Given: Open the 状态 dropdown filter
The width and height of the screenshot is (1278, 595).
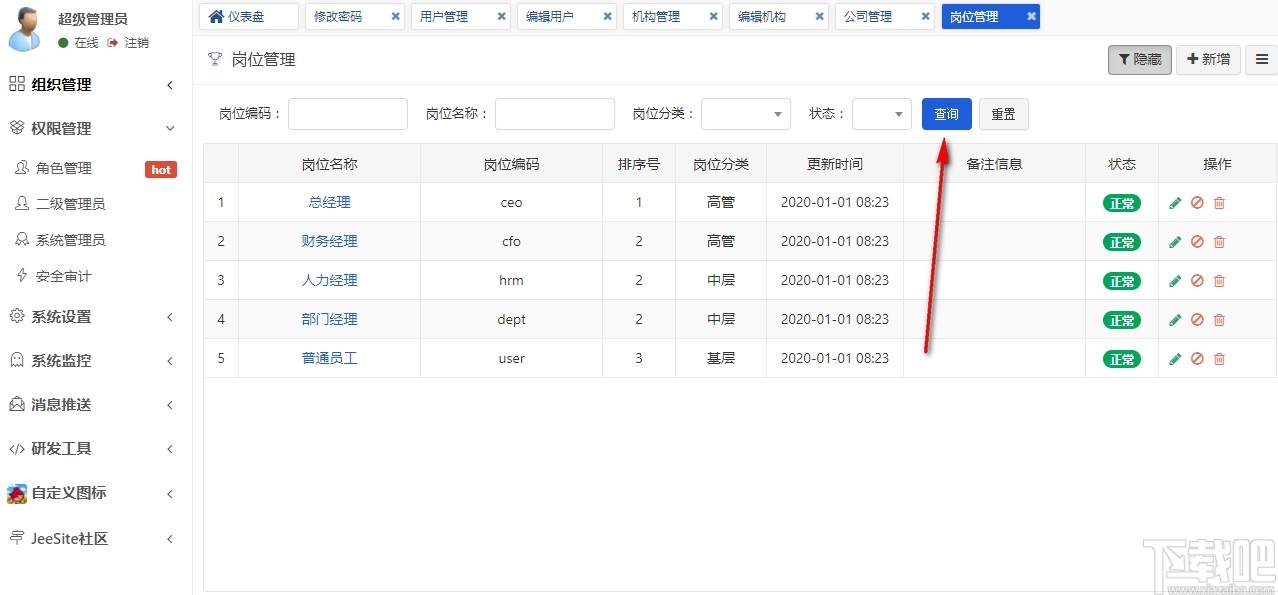Looking at the screenshot, I should click(x=882, y=114).
